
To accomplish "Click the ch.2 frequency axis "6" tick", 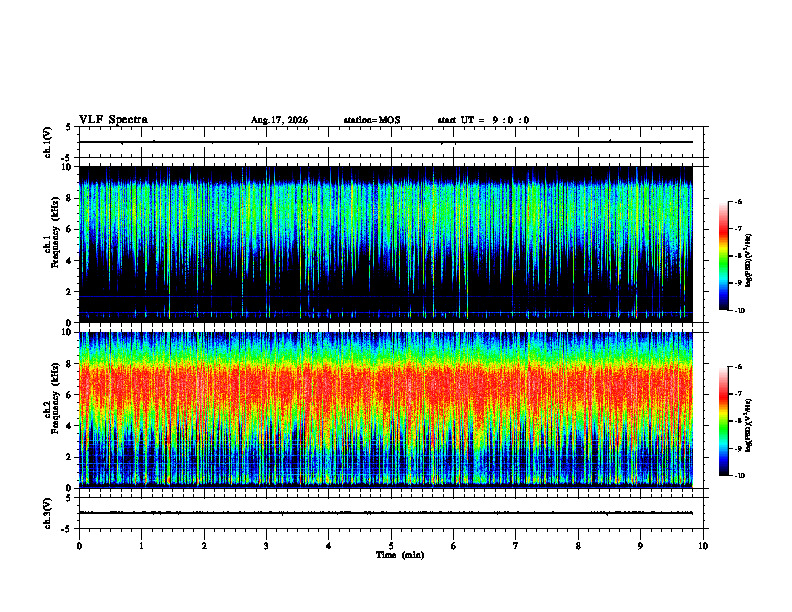I will (x=70, y=395).
